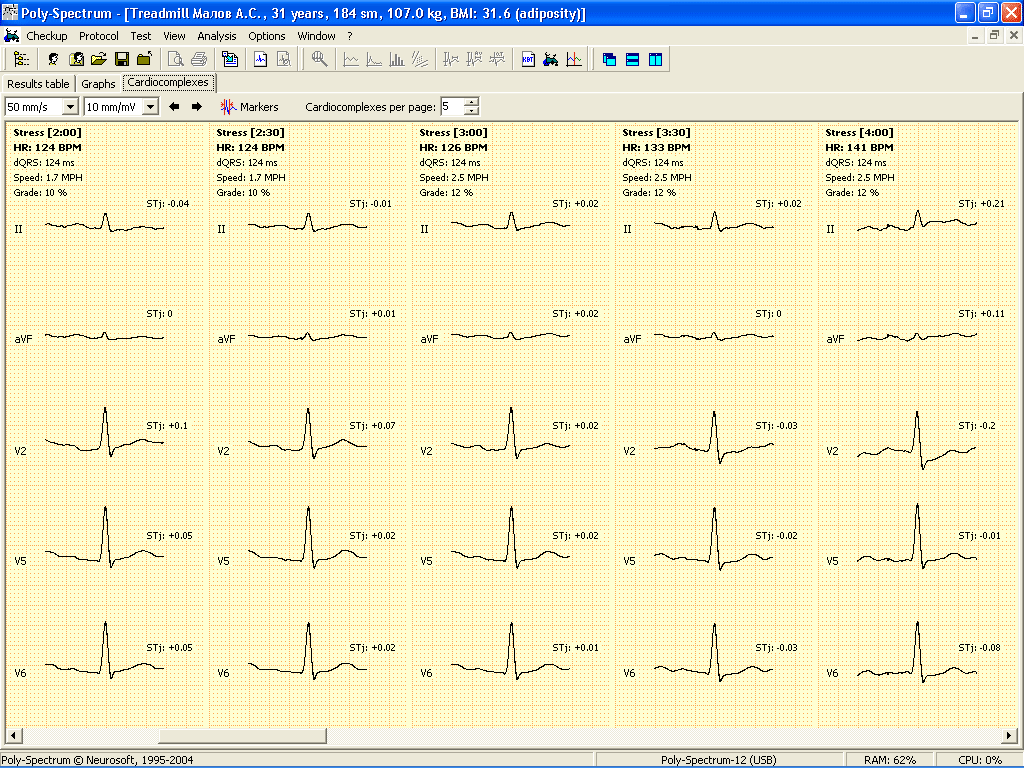Click the blue ECG document icon
This screenshot has height=768, width=1024.
[x=261, y=59]
